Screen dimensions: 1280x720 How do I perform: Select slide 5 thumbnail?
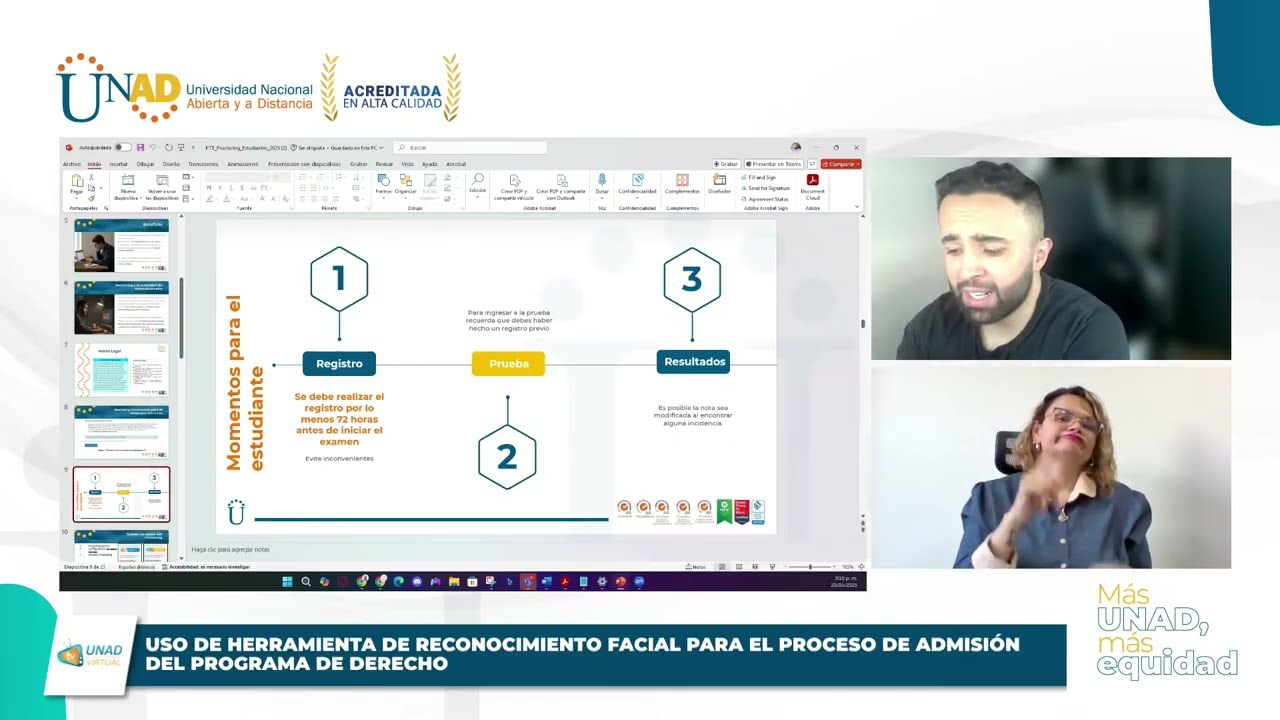121,246
